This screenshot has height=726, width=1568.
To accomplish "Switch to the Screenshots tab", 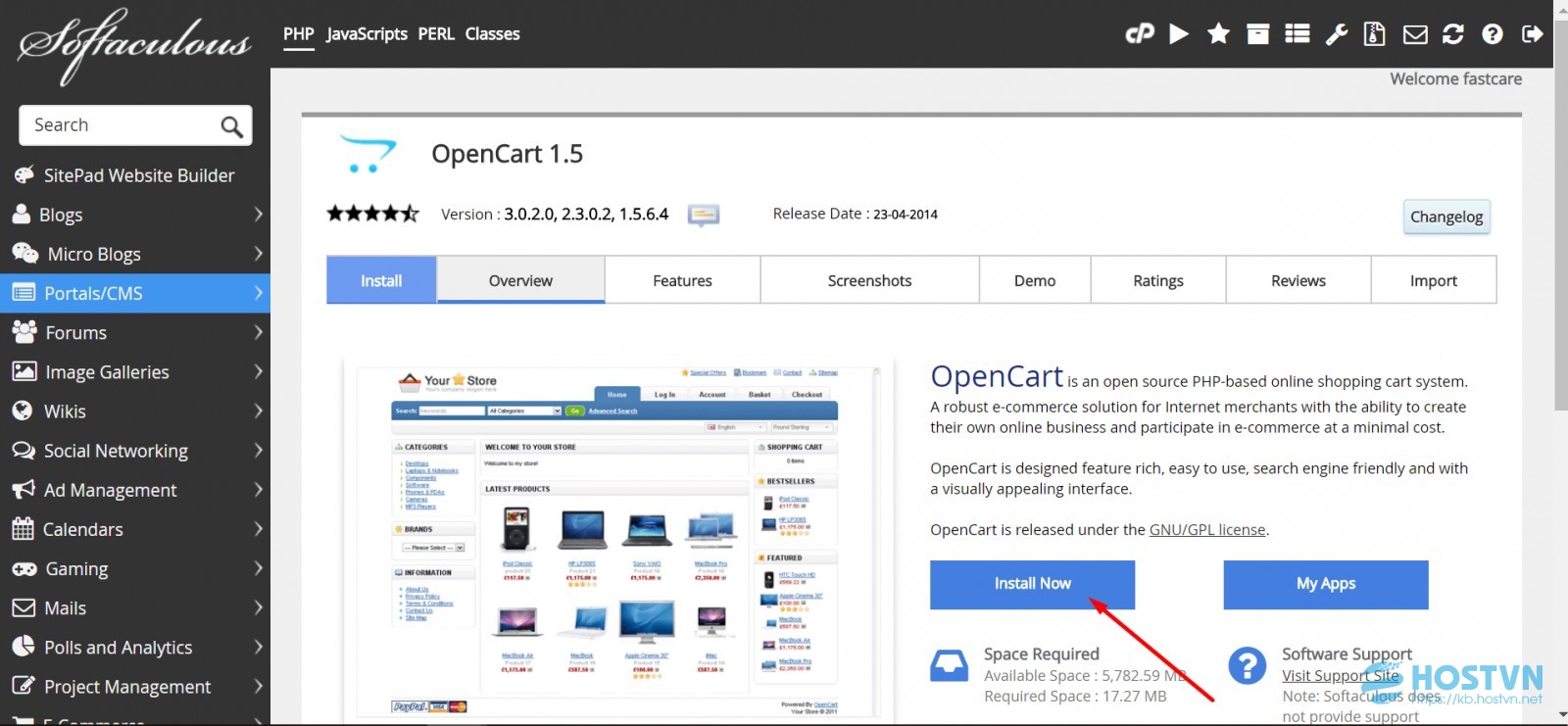I will click(869, 280).
